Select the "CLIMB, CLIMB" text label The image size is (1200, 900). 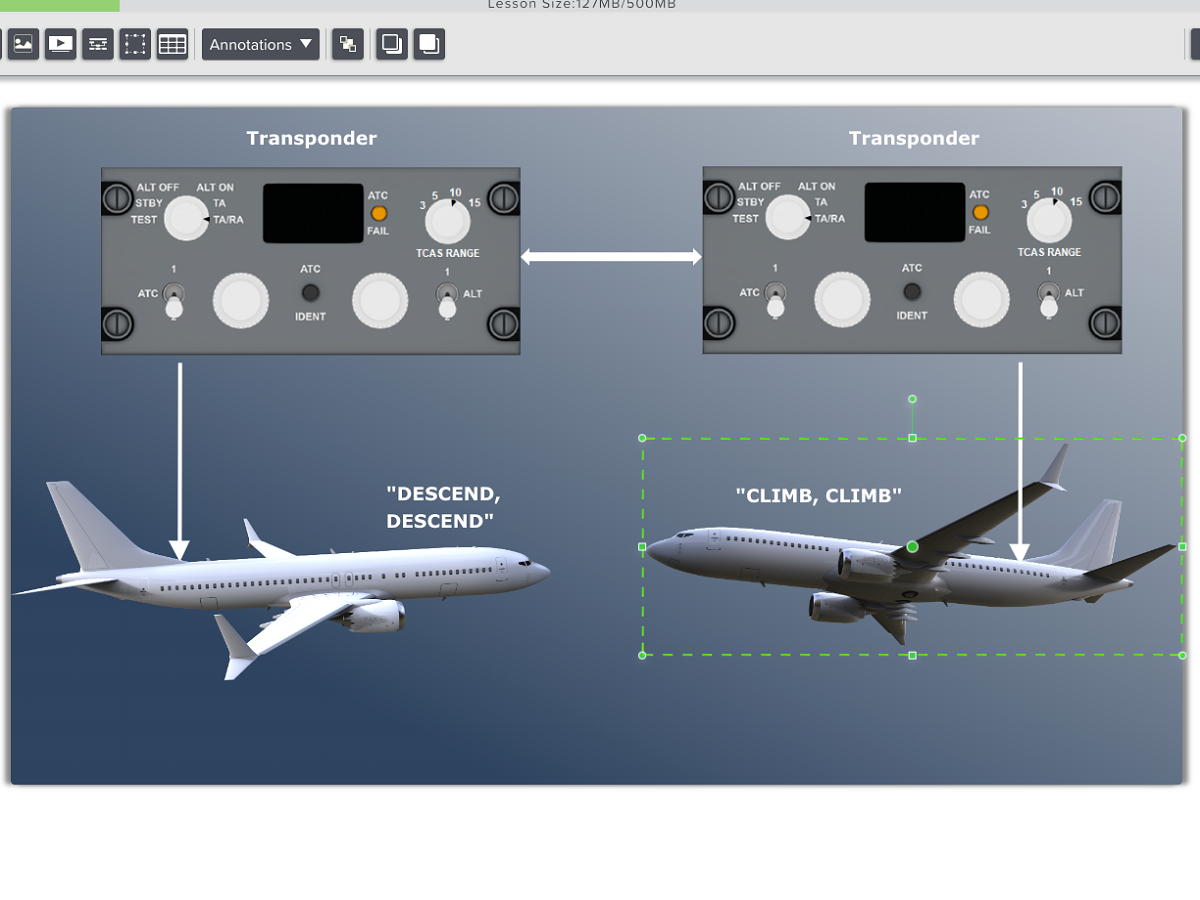pyautogui.click(x=819, y=495)
